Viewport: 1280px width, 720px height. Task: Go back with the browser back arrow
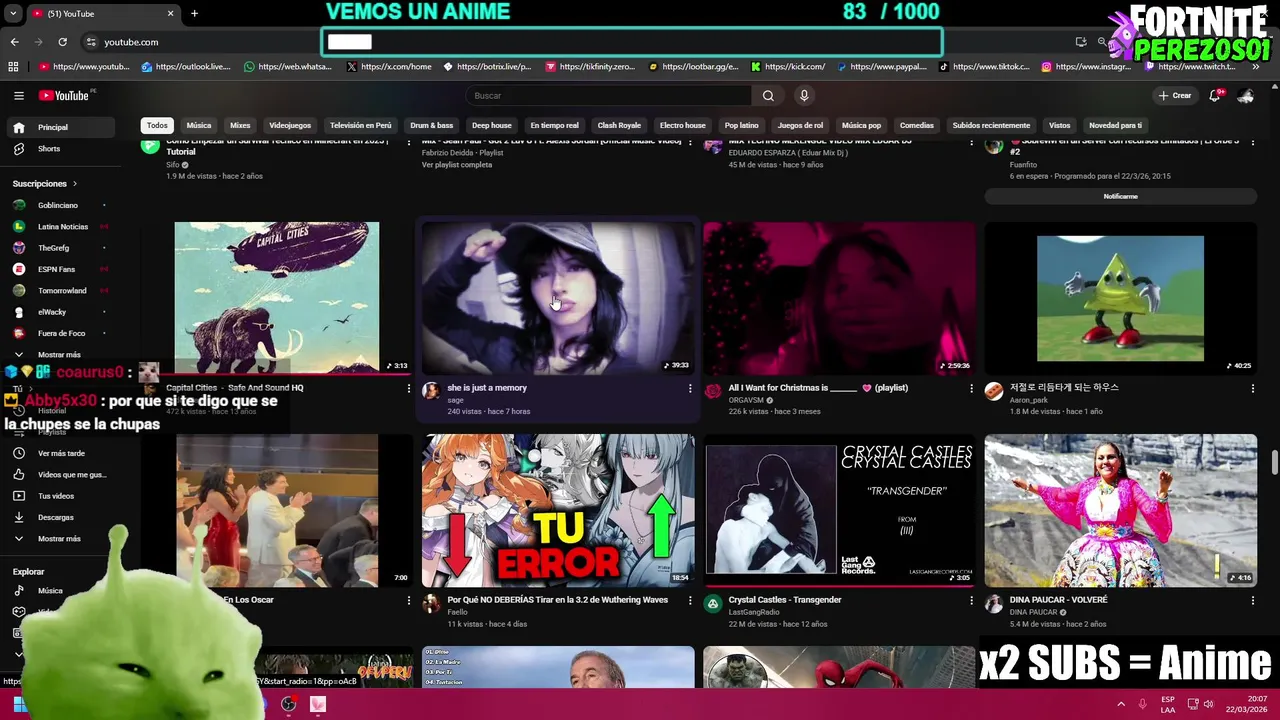pos(14,42)
